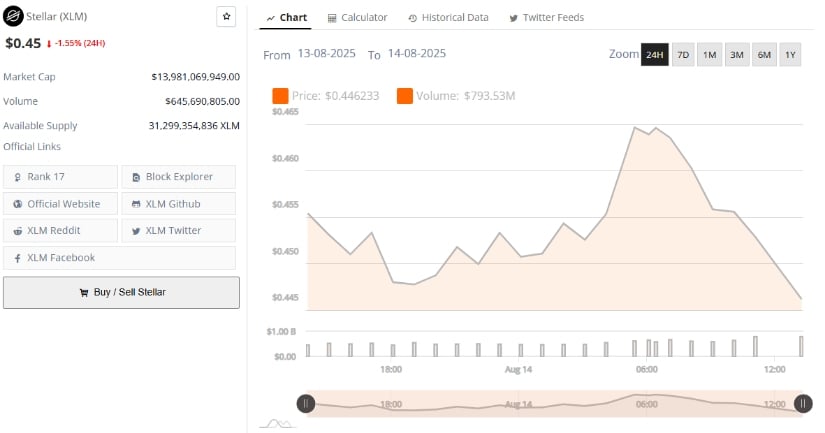Click the Buy / Sell Stellar button
Screen dimensions: 825x433
click(122, 293)
